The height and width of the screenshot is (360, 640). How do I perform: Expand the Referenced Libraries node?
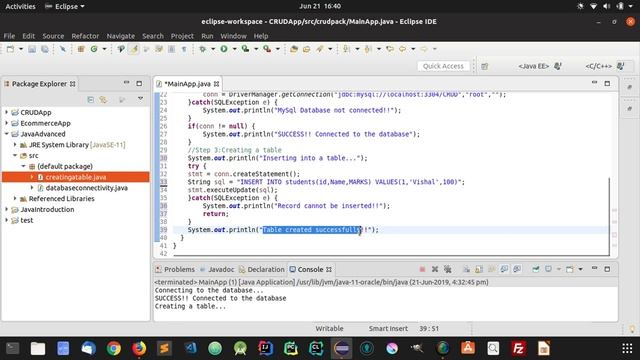point(15,198)
